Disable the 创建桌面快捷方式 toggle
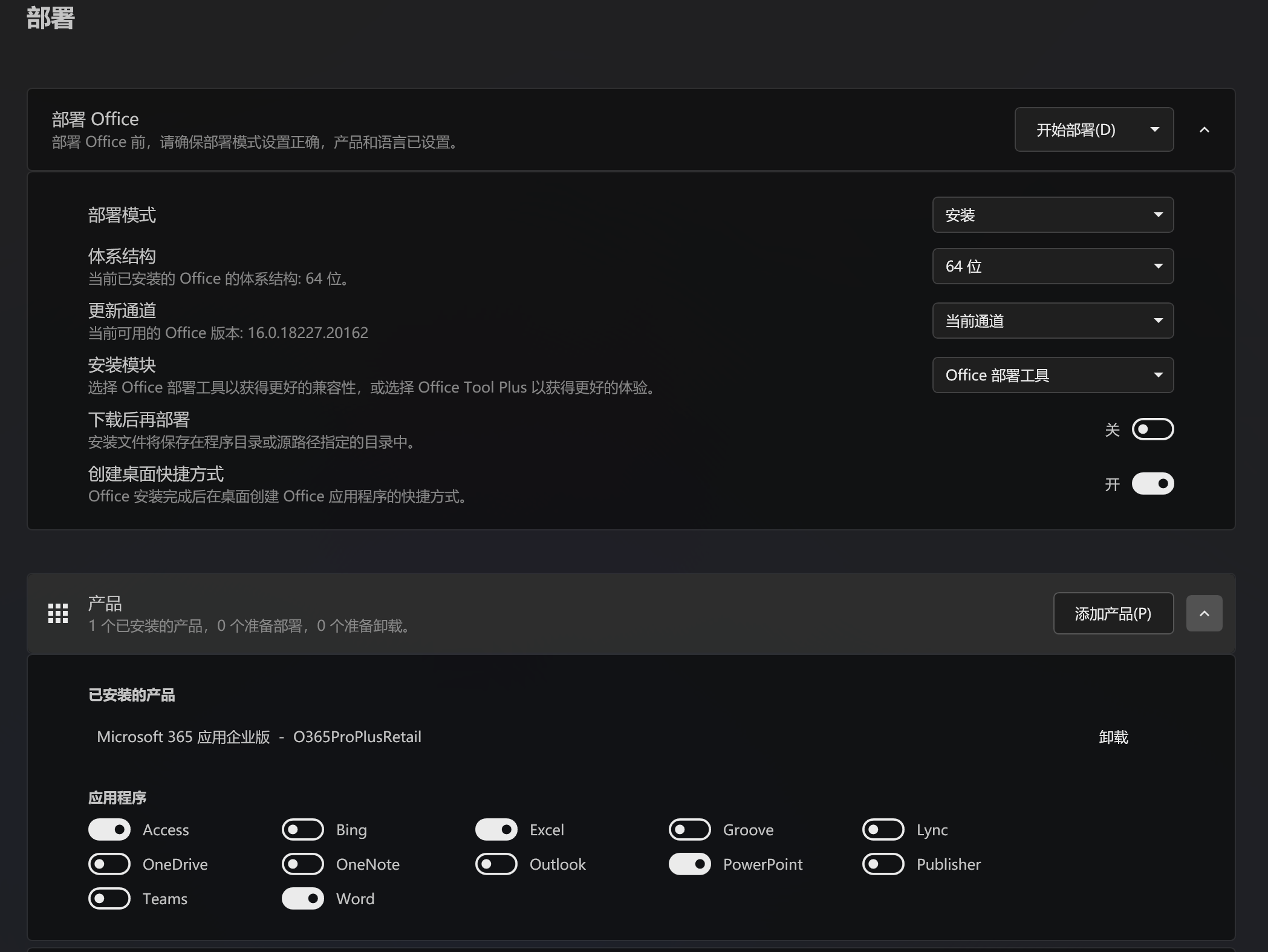Image resolution: width=1268 pixels, height=952 pixels. point(1152,484)
